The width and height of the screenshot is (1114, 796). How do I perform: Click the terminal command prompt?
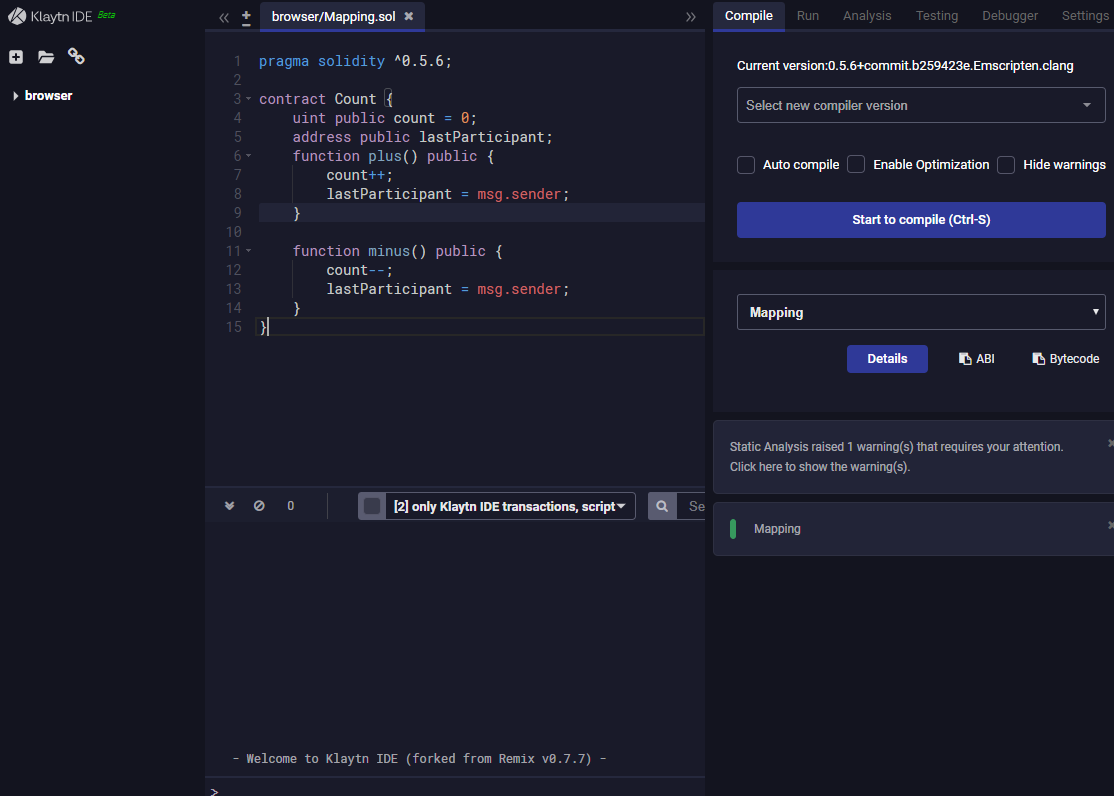pyautogui.click(x=215, y=791)
